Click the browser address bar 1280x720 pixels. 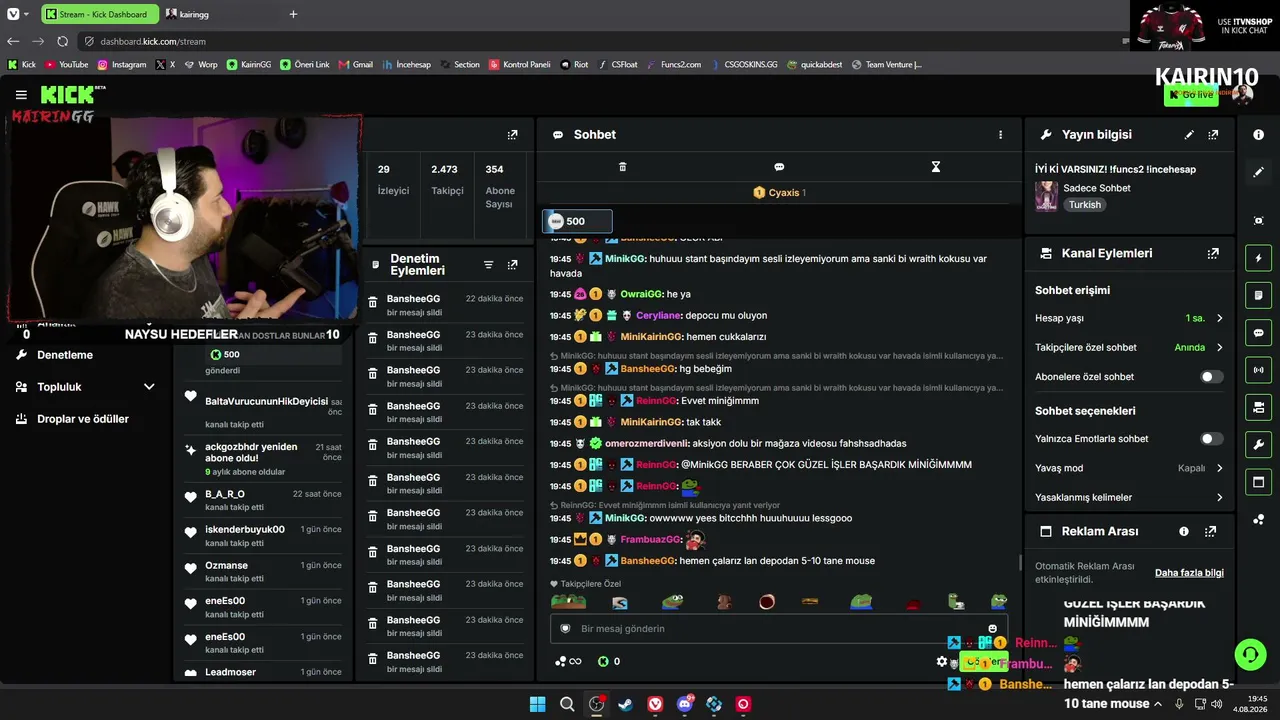click(x=600, y=41)
